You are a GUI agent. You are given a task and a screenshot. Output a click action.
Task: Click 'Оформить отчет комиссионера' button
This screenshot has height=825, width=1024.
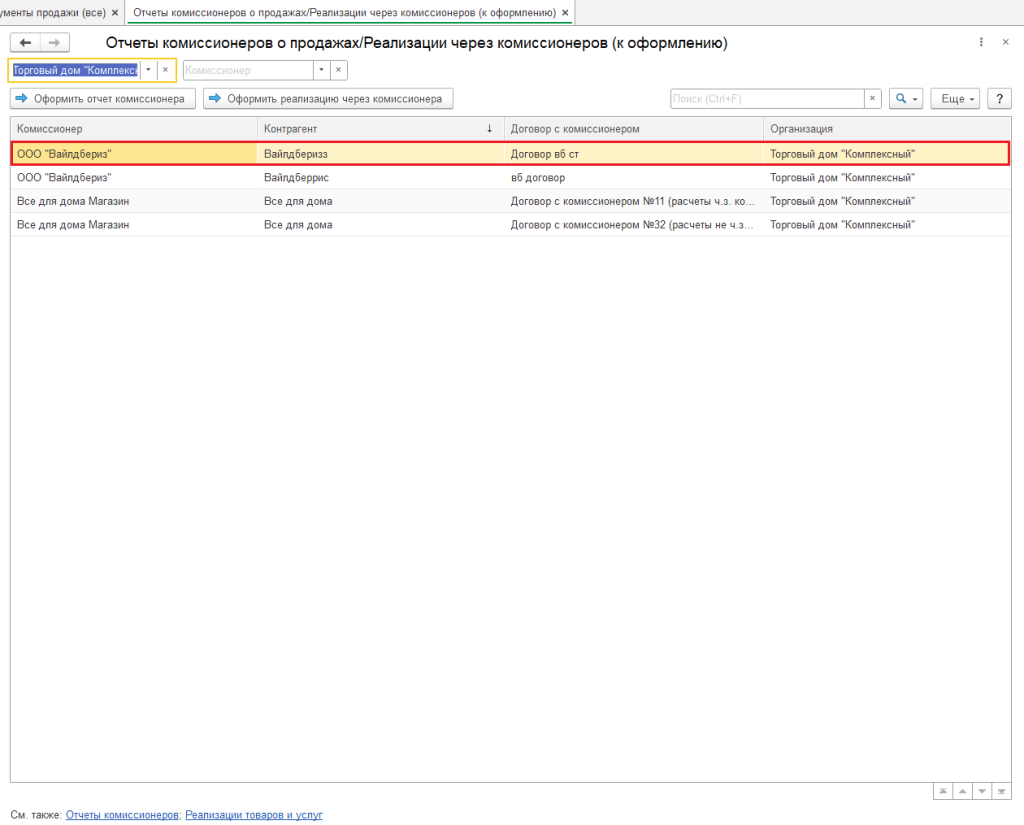[x=103, y=99]
